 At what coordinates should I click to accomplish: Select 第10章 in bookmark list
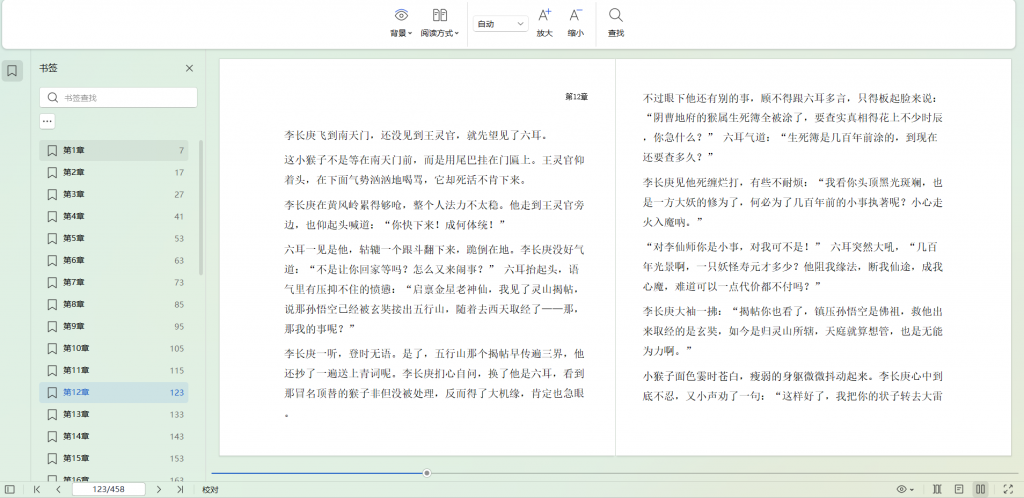click(x=114, y=349)
